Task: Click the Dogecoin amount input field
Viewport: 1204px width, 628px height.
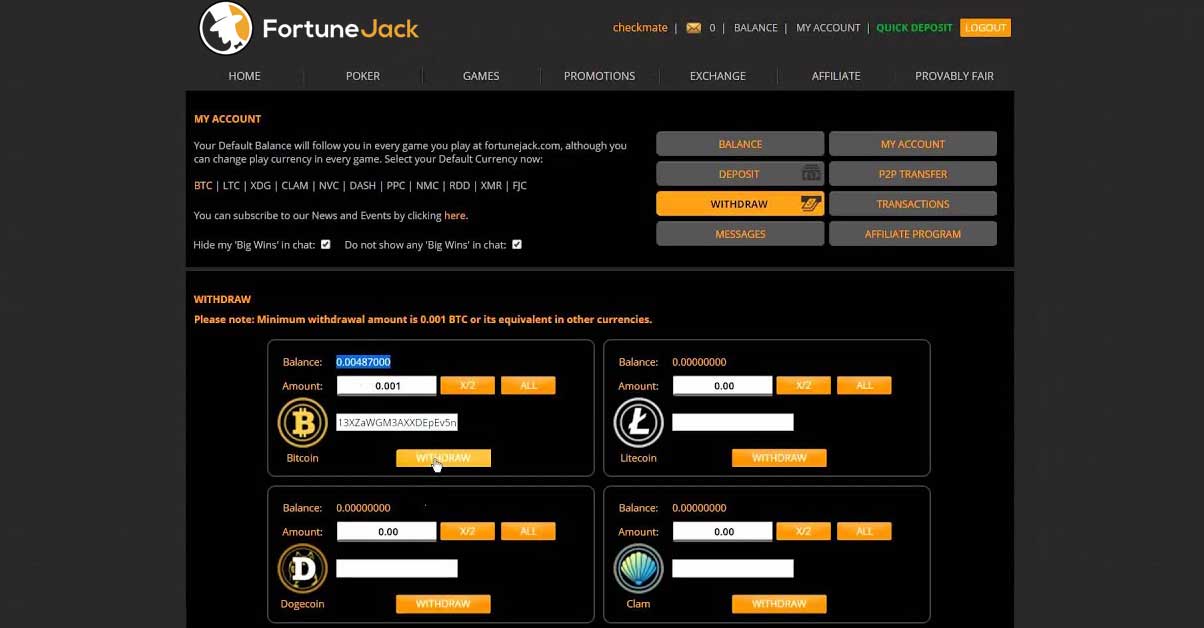Action: [386, 532]
